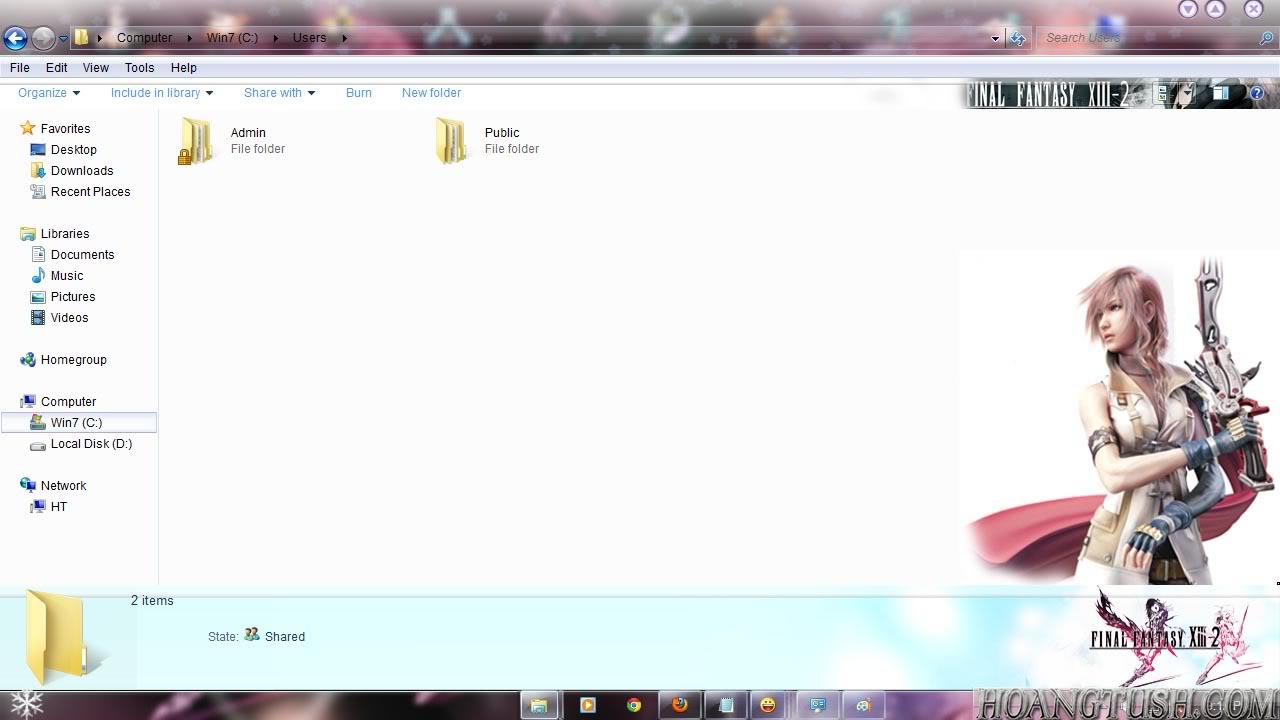
Task: Open the View menu
Action: pos(96,68)
